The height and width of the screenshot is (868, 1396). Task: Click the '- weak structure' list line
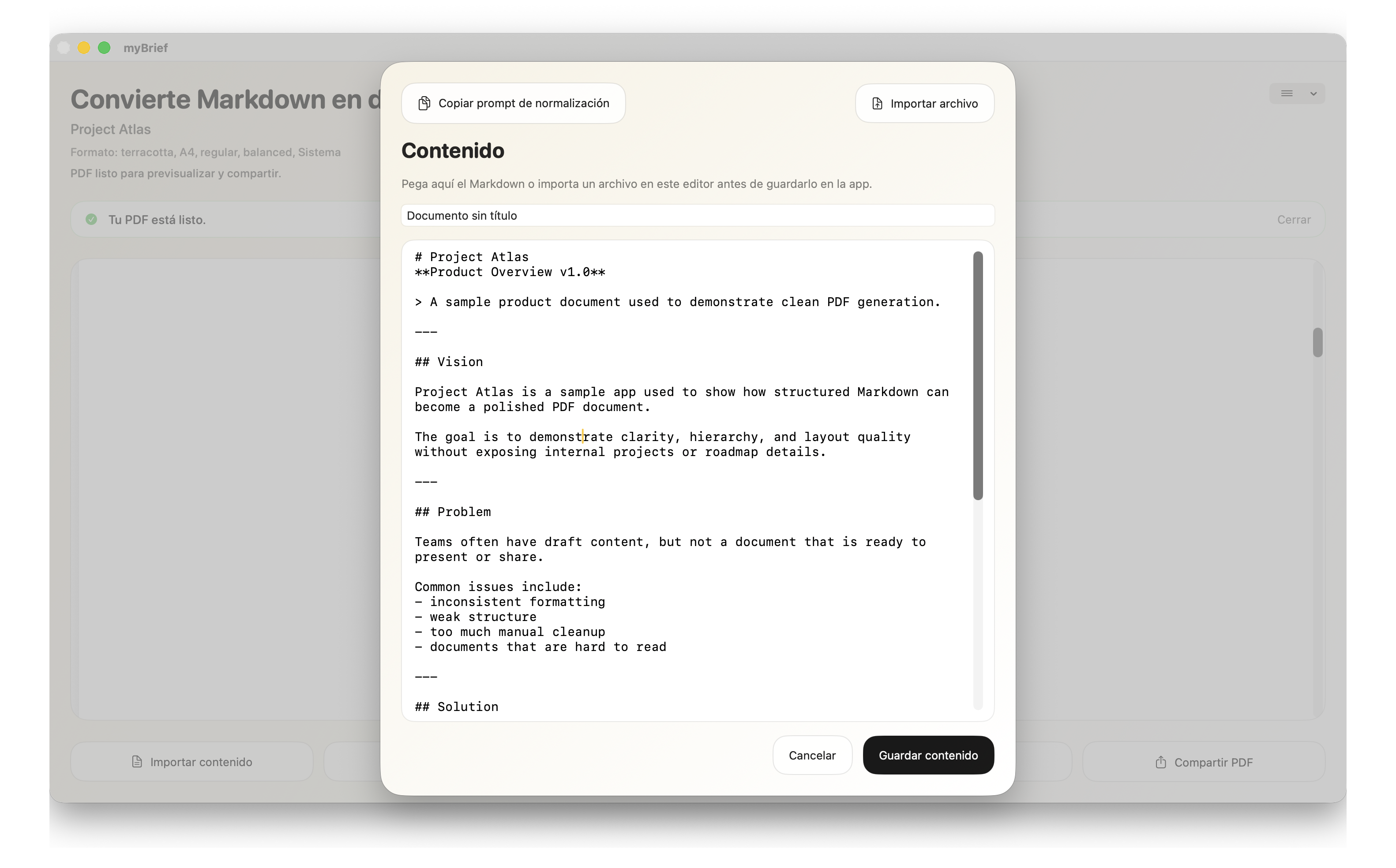pyautogui.click(x=476, y=617)
